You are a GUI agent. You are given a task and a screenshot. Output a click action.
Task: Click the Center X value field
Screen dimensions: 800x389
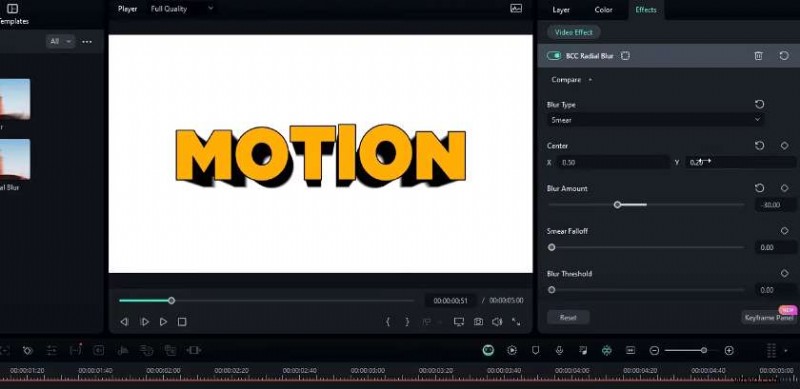pyautogui.click(x=614, y=162)
